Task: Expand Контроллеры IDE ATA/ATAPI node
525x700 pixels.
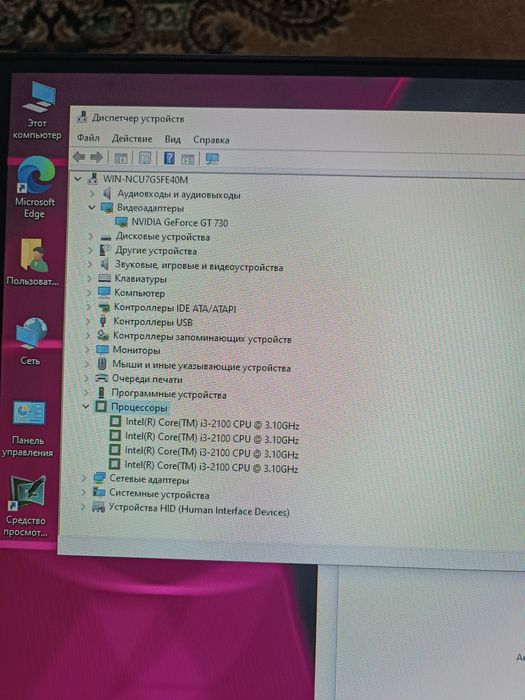Action: [x=88, y=307]
